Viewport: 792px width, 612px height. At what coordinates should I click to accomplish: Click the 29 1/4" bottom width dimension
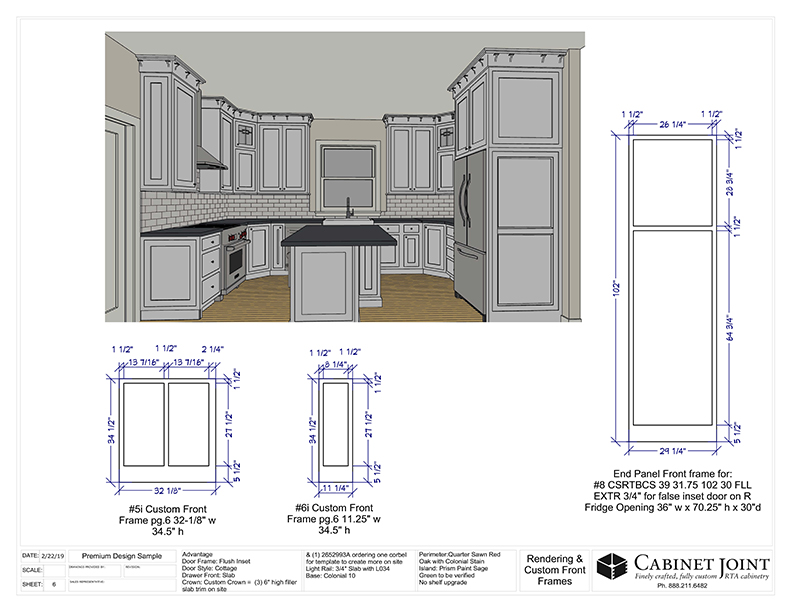(x=672, y=451)
